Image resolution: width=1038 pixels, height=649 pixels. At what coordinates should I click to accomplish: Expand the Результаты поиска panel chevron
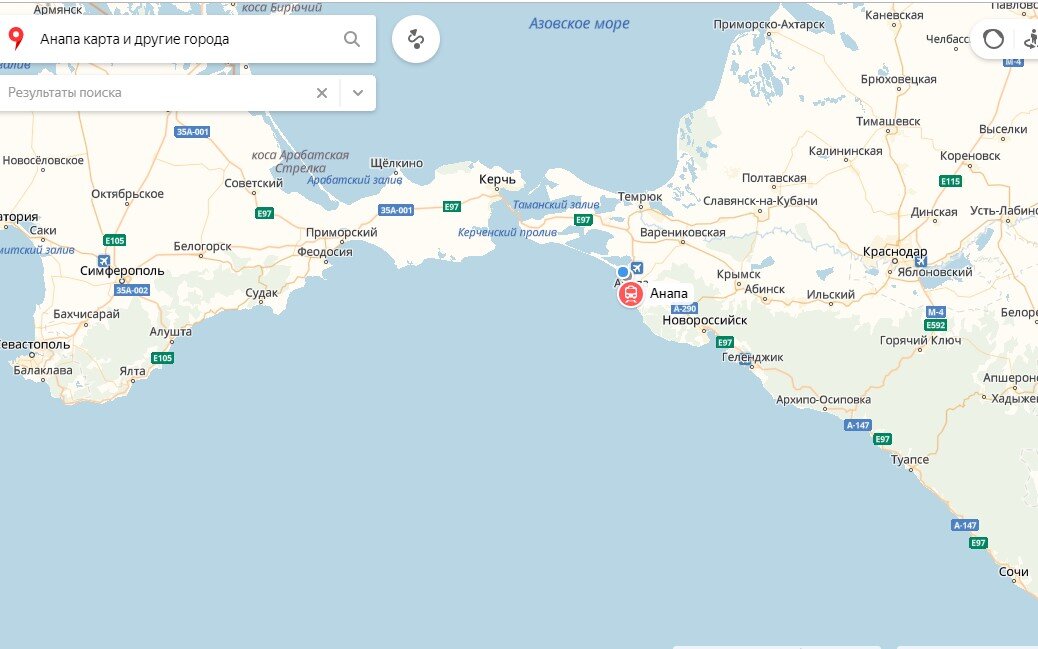[x=358, y=93]
